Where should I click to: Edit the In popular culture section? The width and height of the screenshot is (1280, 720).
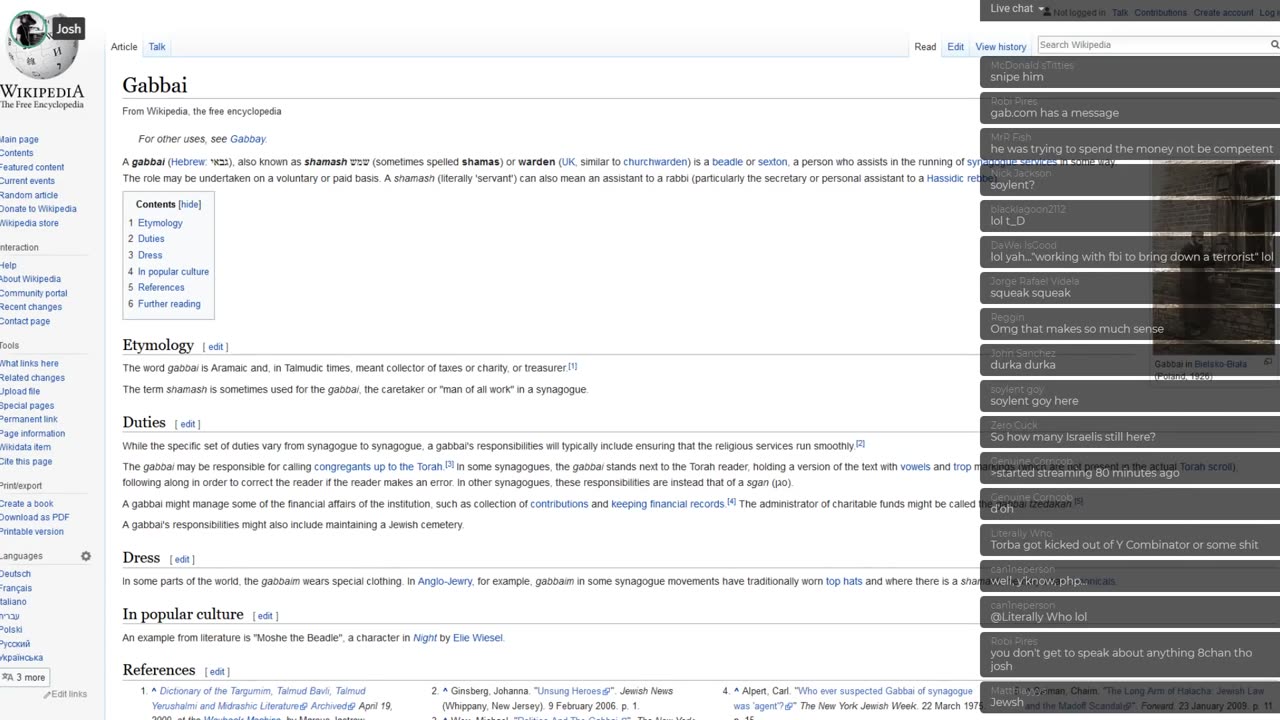pos(266,616)
